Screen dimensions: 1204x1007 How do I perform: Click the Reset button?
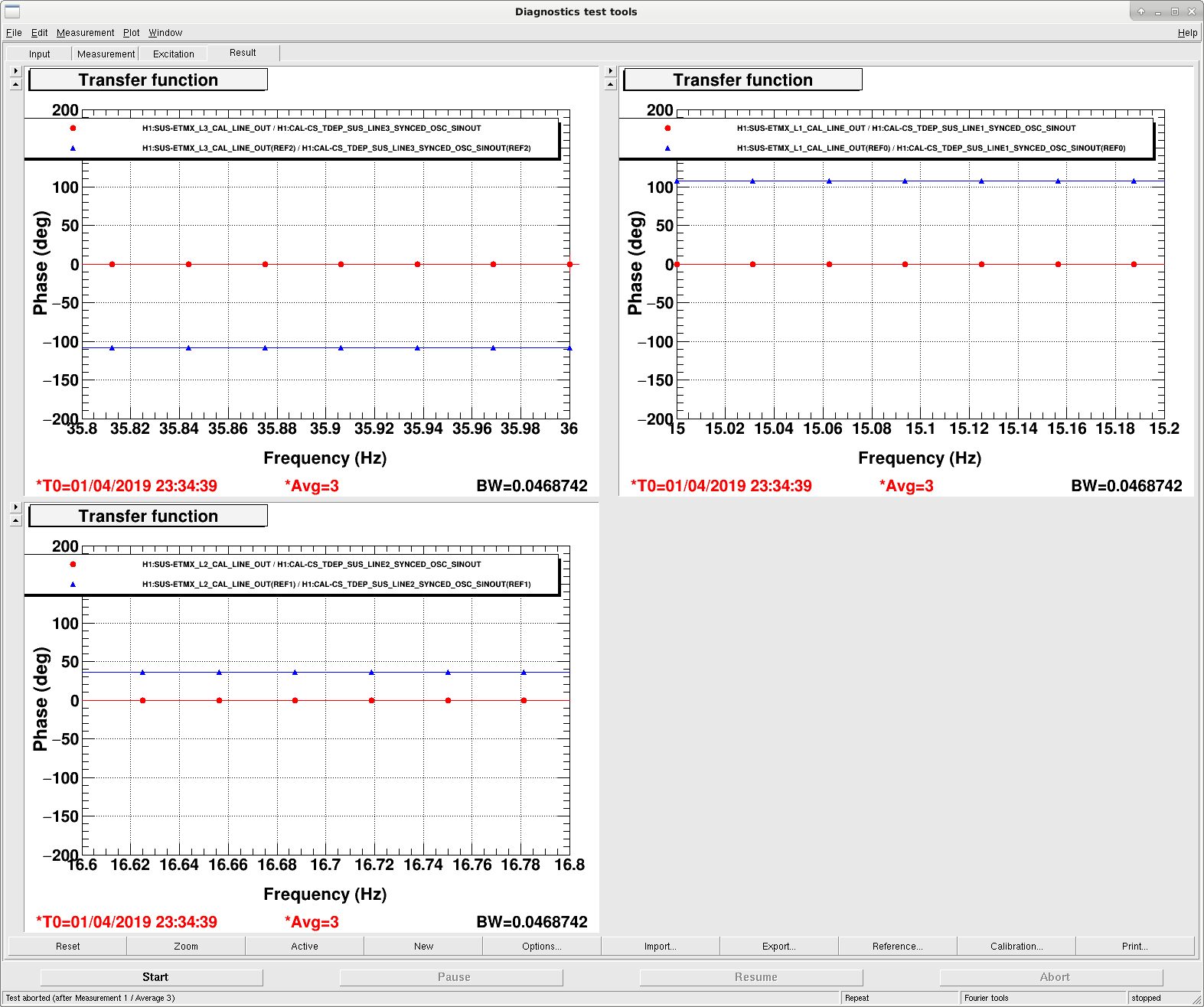point(67,947)
